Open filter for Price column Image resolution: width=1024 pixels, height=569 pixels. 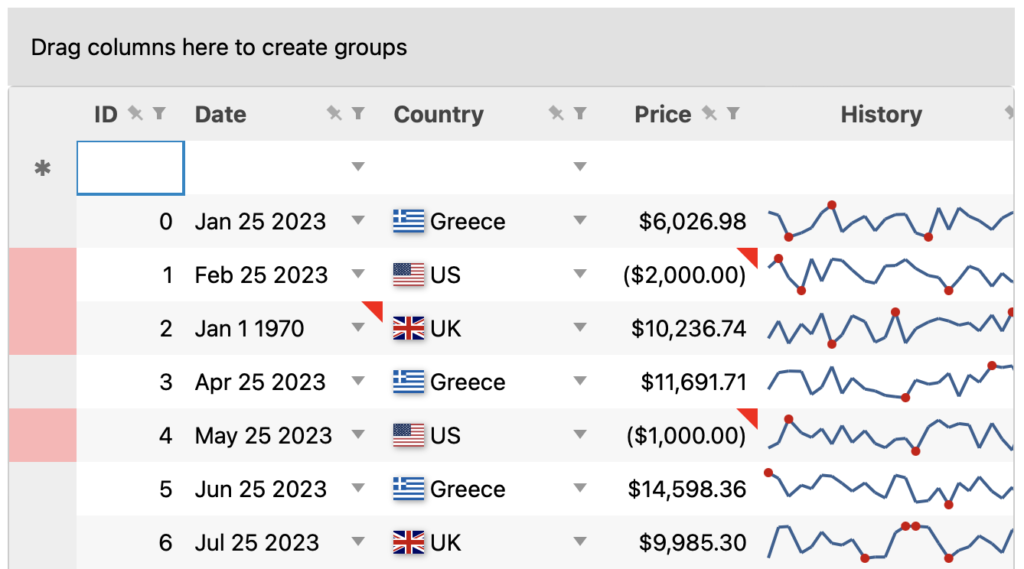click(733, 114)
